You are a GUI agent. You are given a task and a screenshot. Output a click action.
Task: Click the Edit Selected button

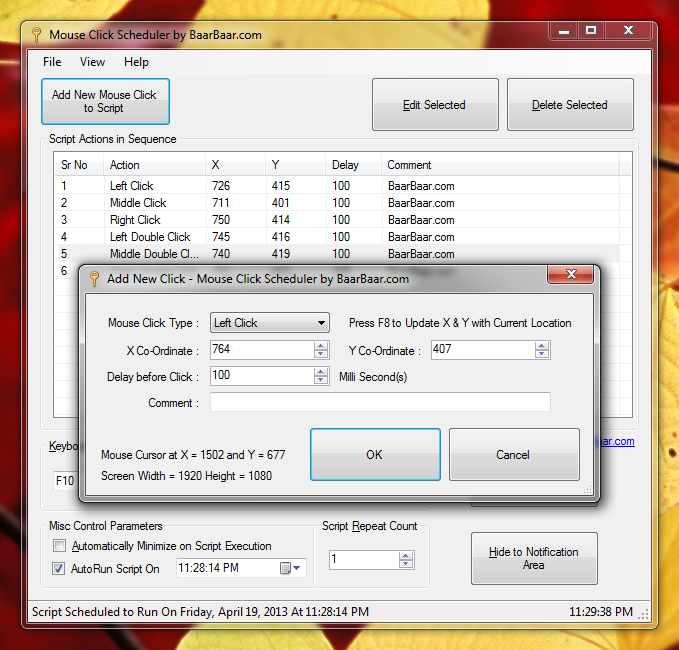click(x=435, y=104)
